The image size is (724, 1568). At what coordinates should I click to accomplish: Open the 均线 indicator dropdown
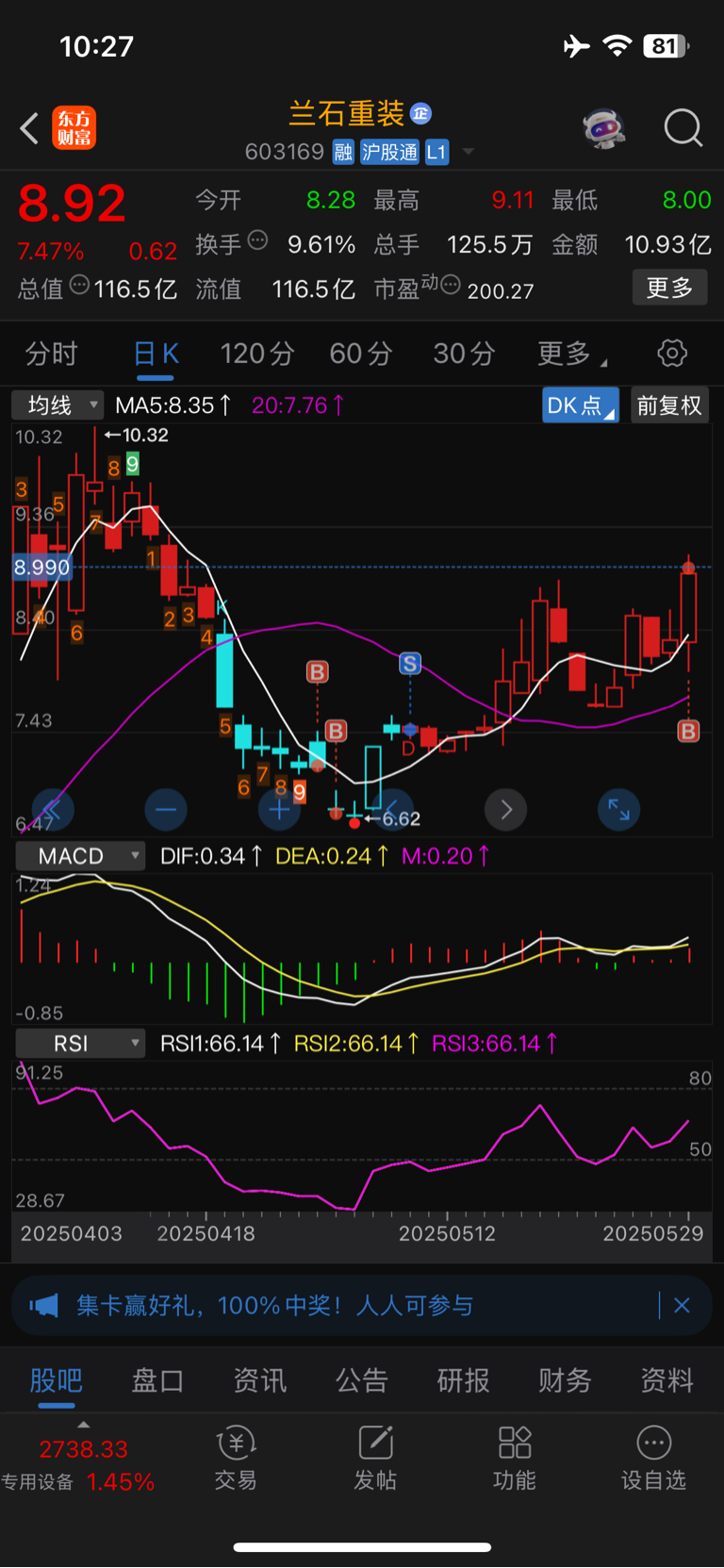pyautogui.click(x=58, y=405)
